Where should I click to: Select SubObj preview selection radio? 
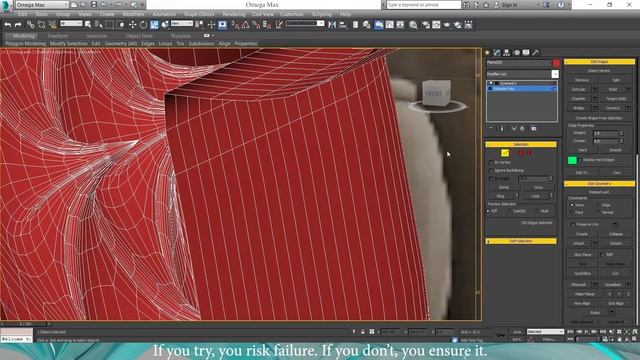[x=510, y=211]
